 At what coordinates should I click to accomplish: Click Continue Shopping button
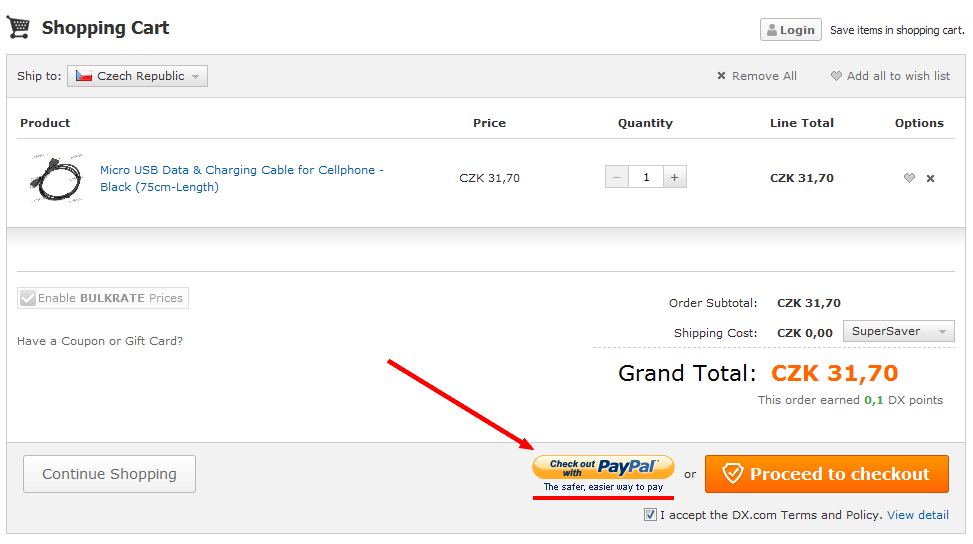(109, 474)
